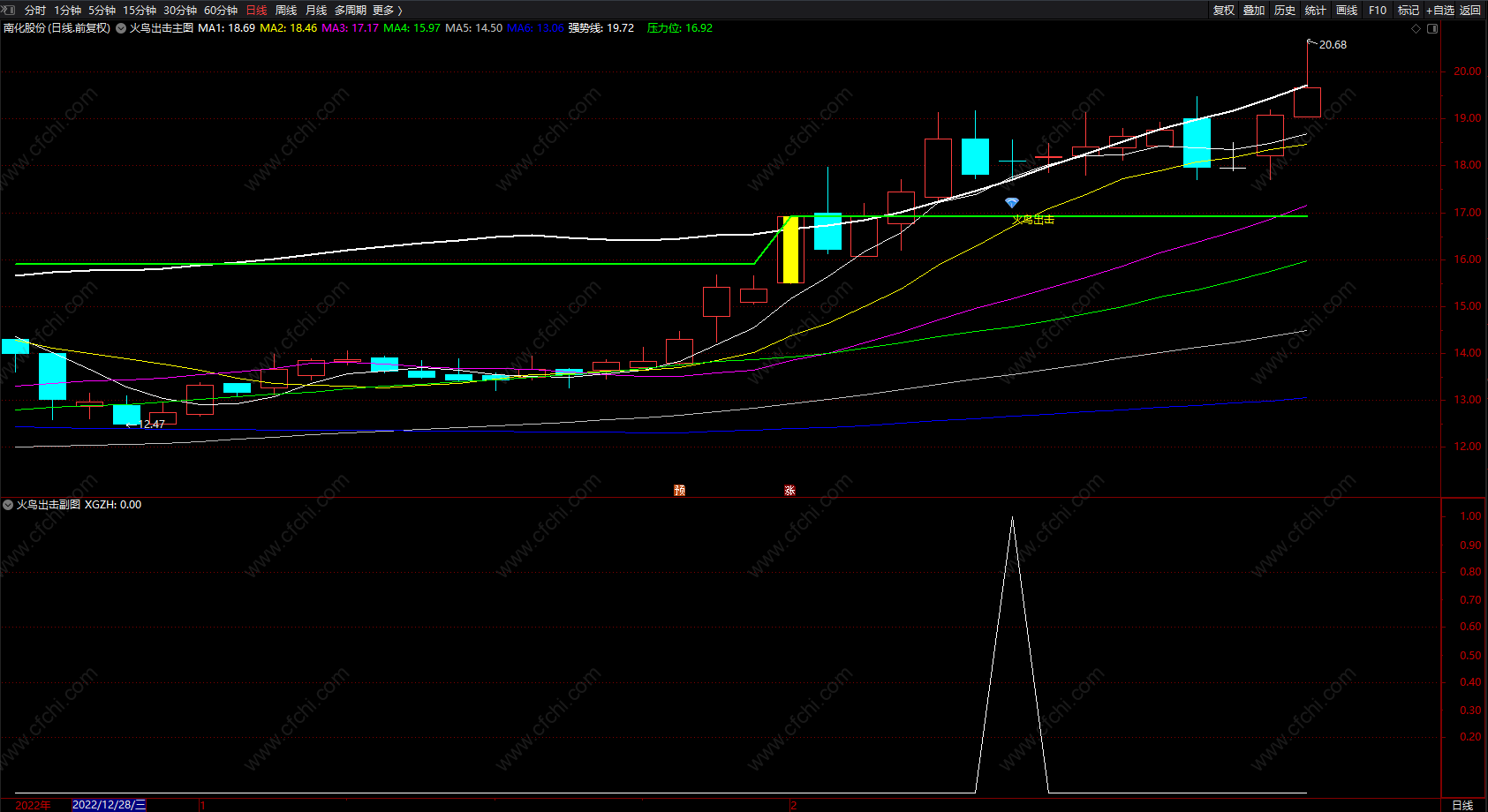Click the 火鸟出击 yellow signal label
Image resolution: width=1488 pixels, height=812 pixels.
coord(1033,220)
